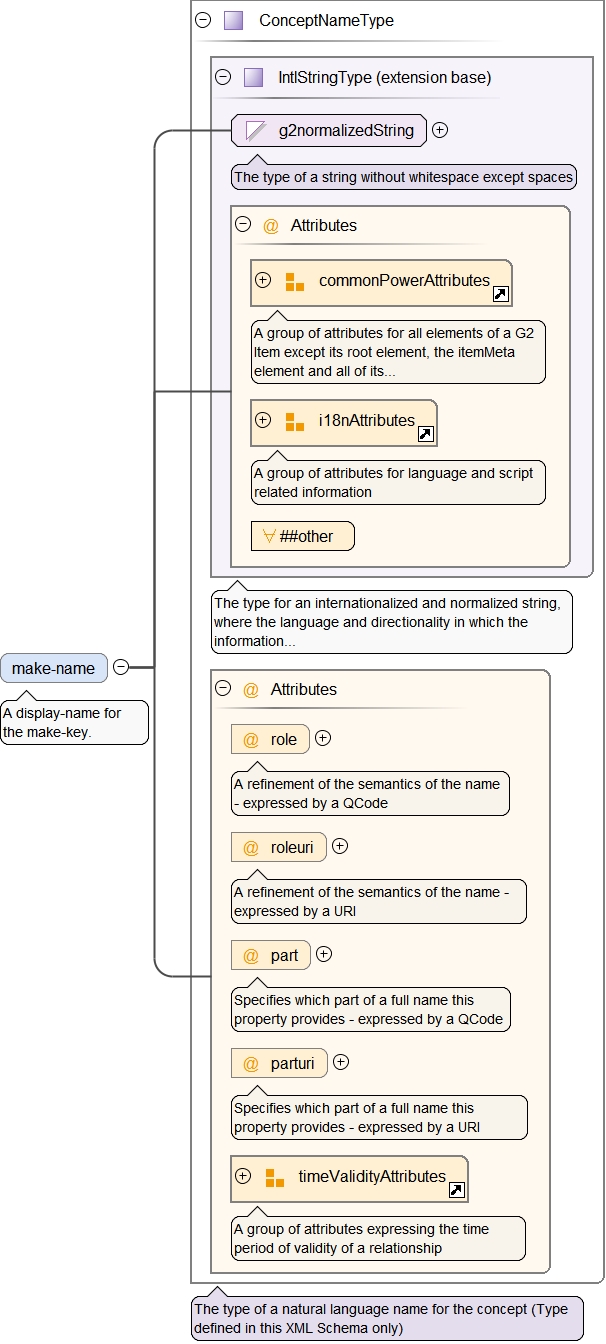The height and width of the screenshot is (1344, 606).
Task: Follow the timeValidityAttributes reference arrow
Action: 456,1190
